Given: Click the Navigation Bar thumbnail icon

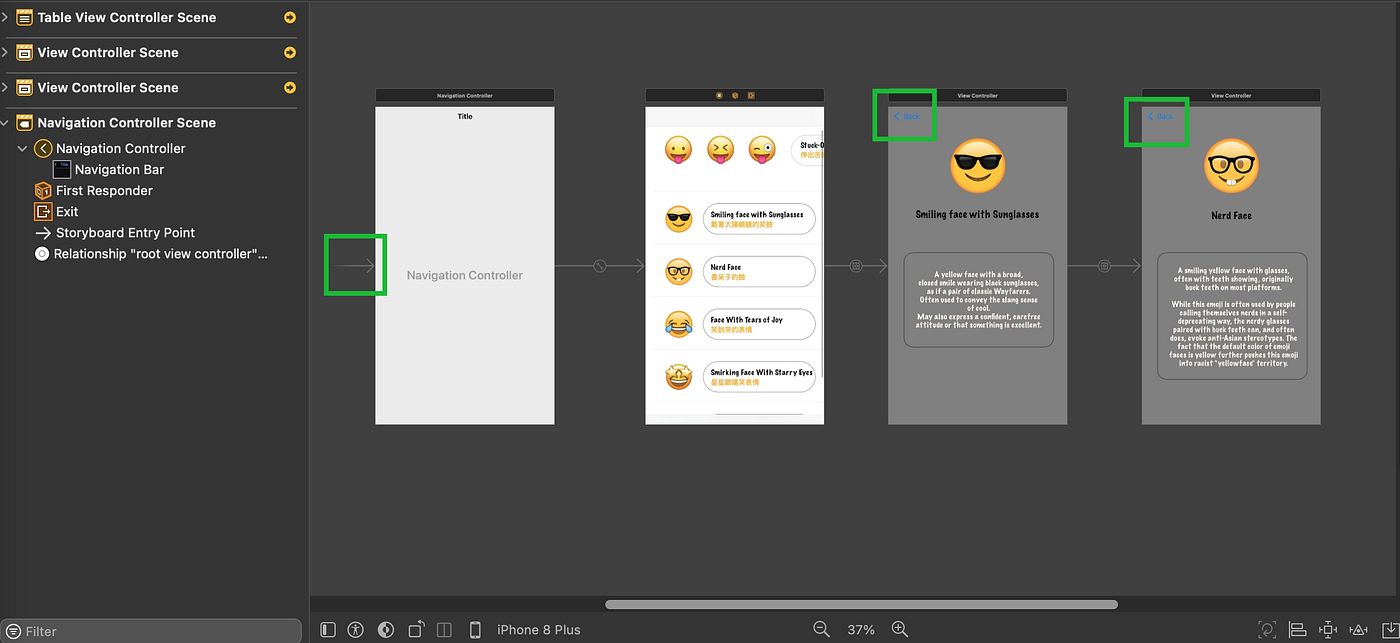Looking at the screenshot, I should (x=62, y=170).
